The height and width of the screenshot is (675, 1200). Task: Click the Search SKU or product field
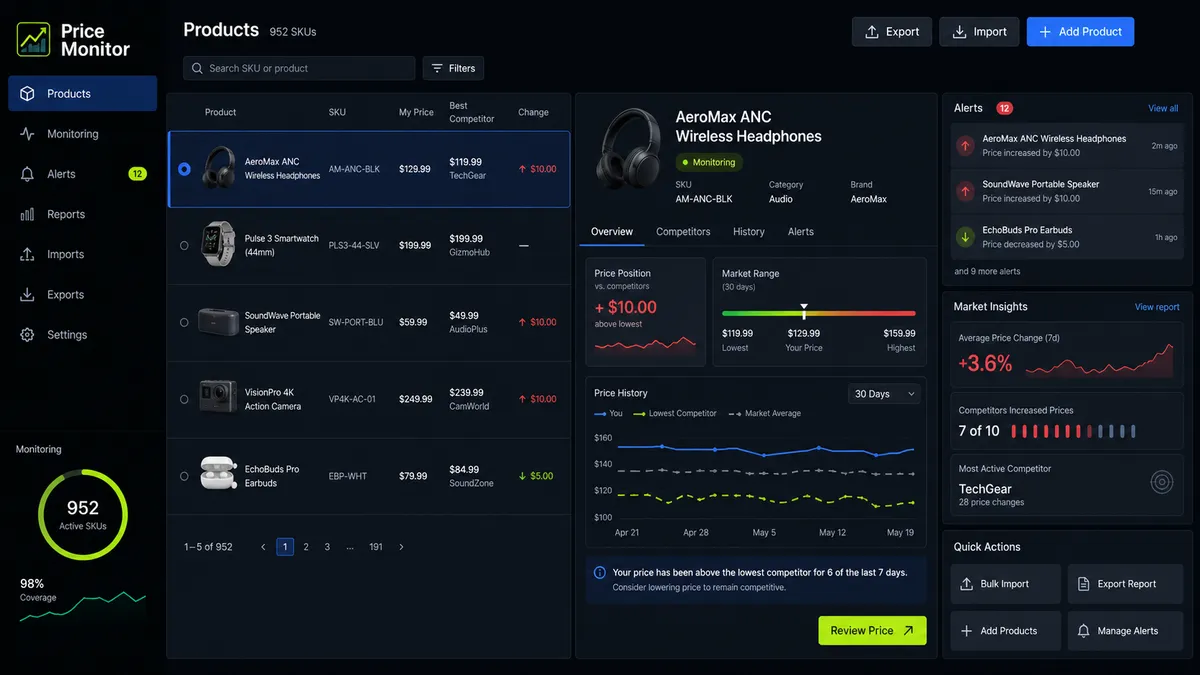299,68
